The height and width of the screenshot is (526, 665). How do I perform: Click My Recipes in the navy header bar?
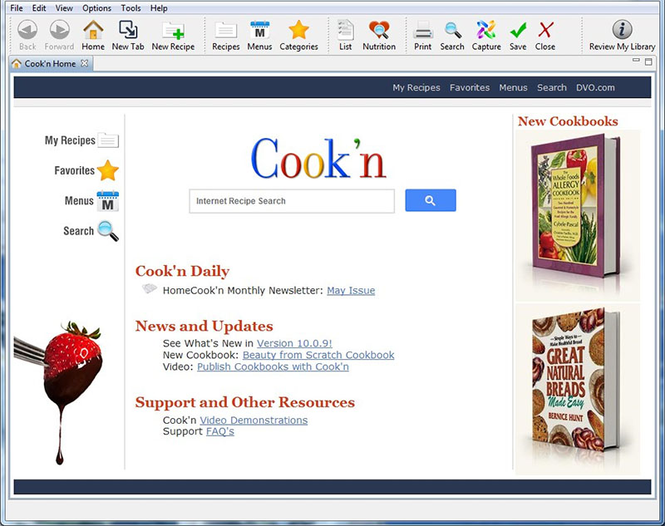point(416,88)
